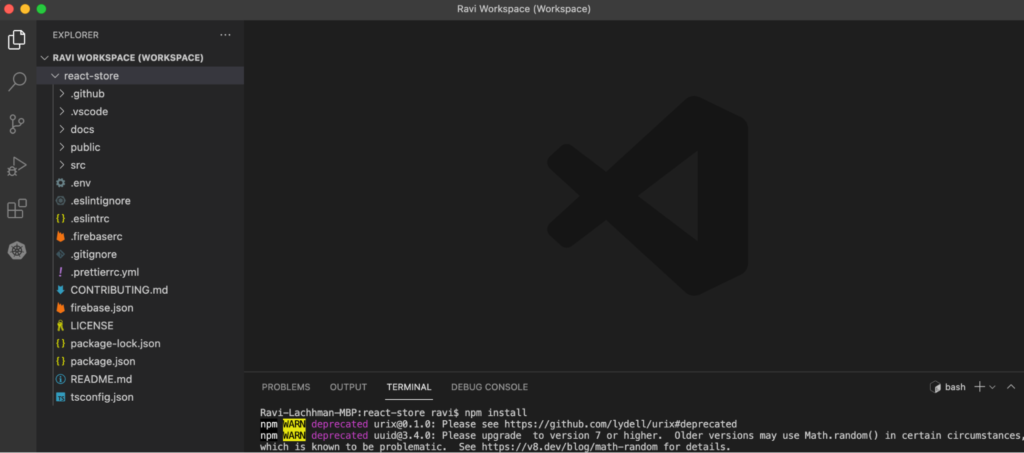Viewport: 1024px width, 453px height.
Task: Maximize the panel with the up chevron
Action: coord(1011,387)
